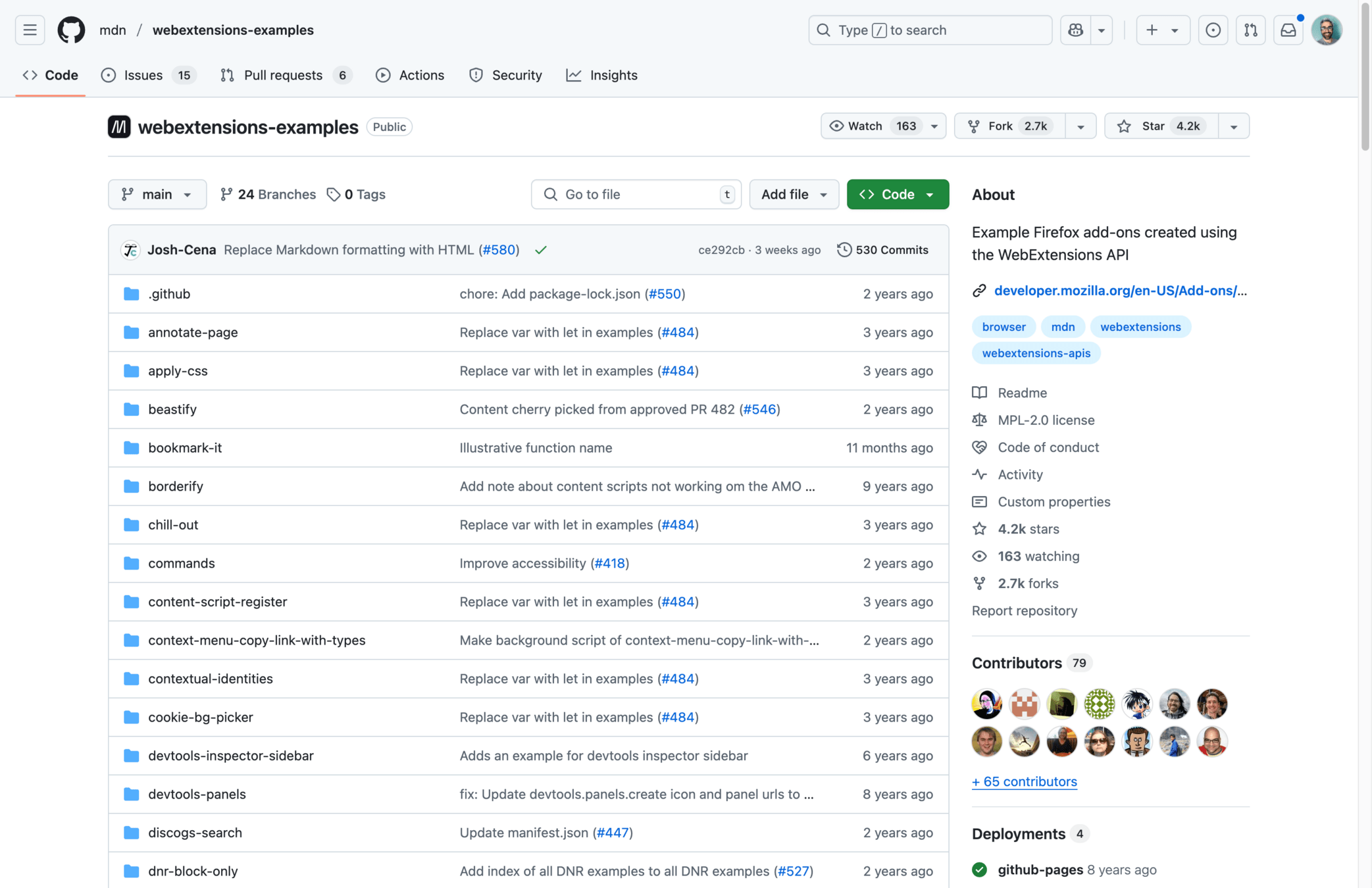Click the + 65 contributors link
Image resolution: width=1372 pixels, height=888 pixels.
click(x=1024, y=781)
